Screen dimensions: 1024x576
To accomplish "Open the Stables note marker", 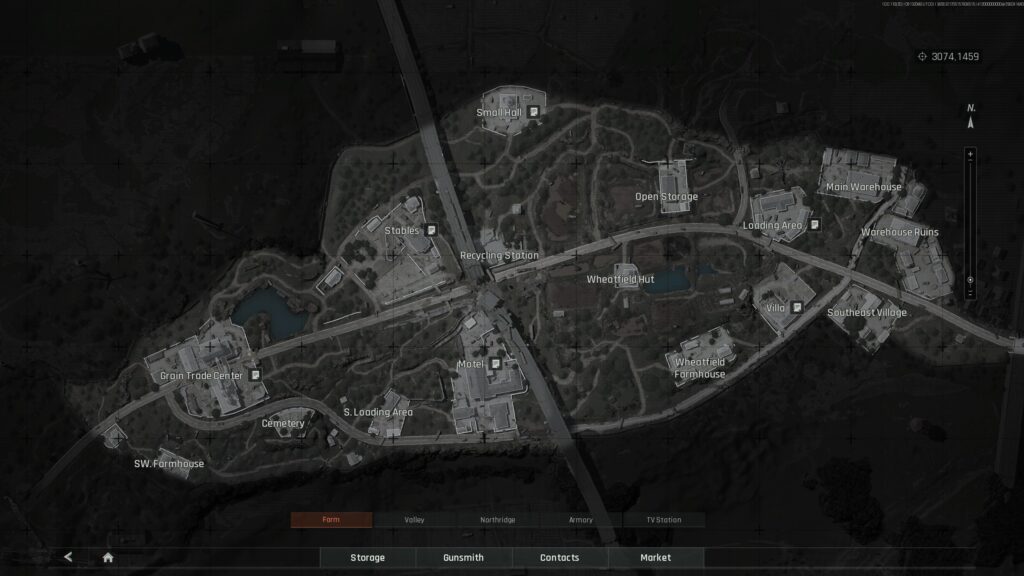I will click(431, 230).
